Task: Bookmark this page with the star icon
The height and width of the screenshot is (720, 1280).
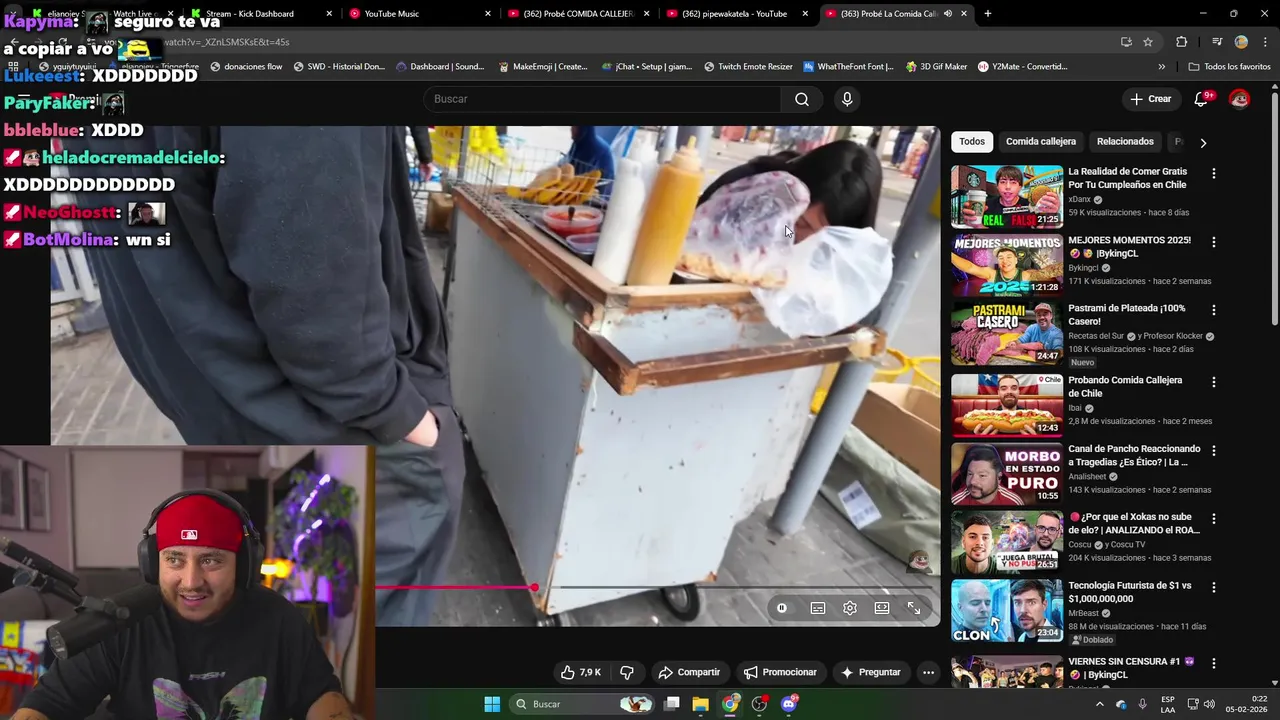Action: coord(1148,42)
